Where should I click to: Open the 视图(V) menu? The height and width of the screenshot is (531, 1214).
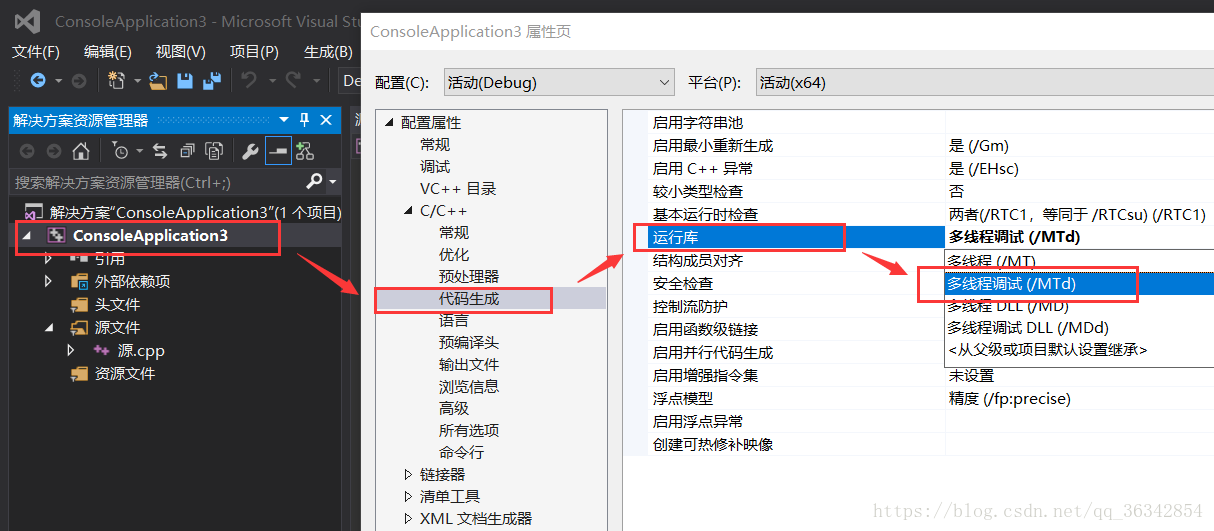click(181, 52)
